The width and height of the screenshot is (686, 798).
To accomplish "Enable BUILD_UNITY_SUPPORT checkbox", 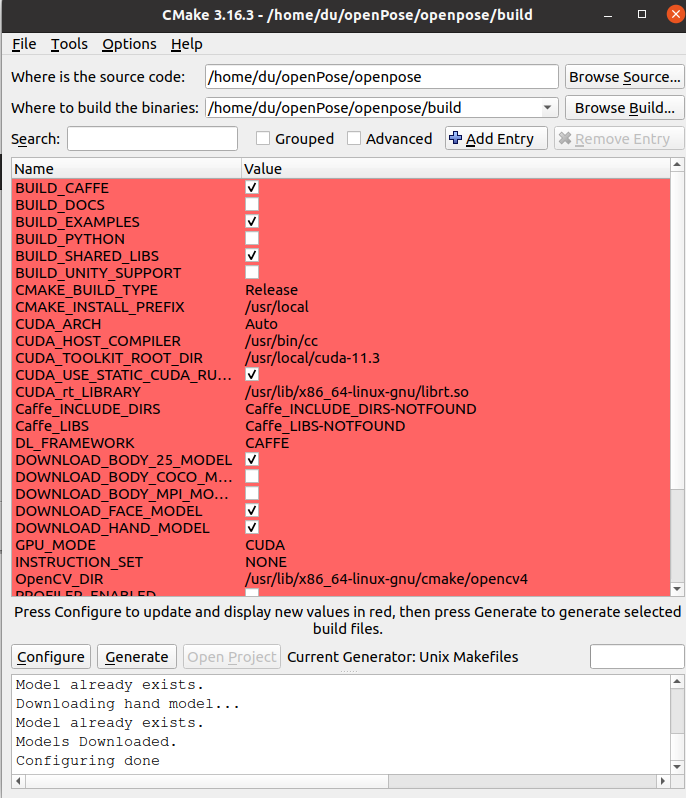I will click(252, 272).
